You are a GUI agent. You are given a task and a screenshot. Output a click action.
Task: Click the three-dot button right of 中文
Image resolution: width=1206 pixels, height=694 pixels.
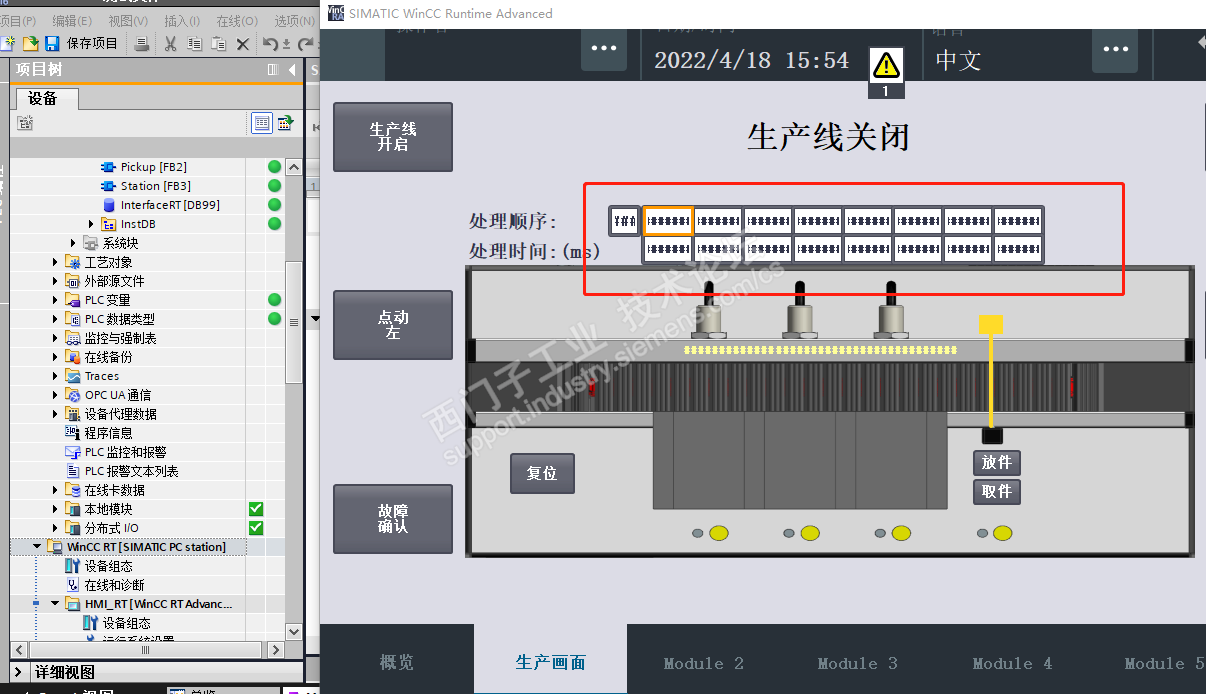(x=1115, y=49)
